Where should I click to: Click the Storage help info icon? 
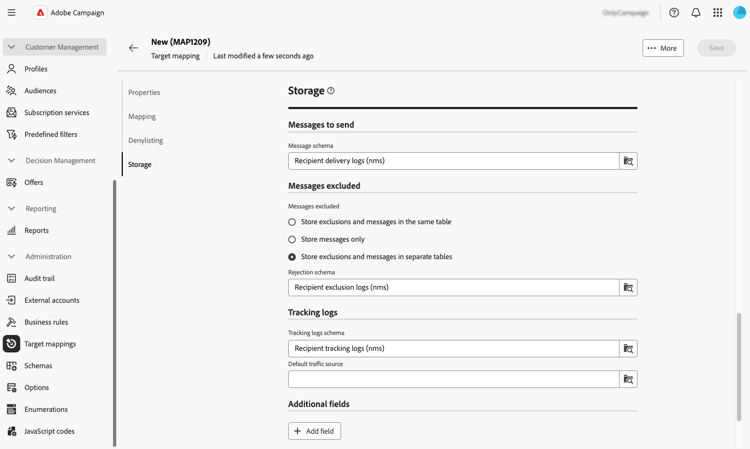pyautogui.click(x=331, y=91)
